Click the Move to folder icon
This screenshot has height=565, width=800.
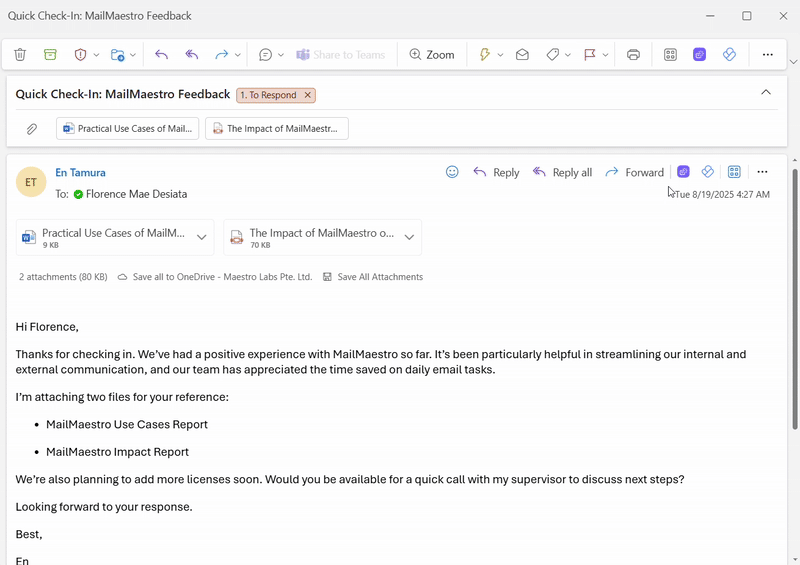point(117,55)
